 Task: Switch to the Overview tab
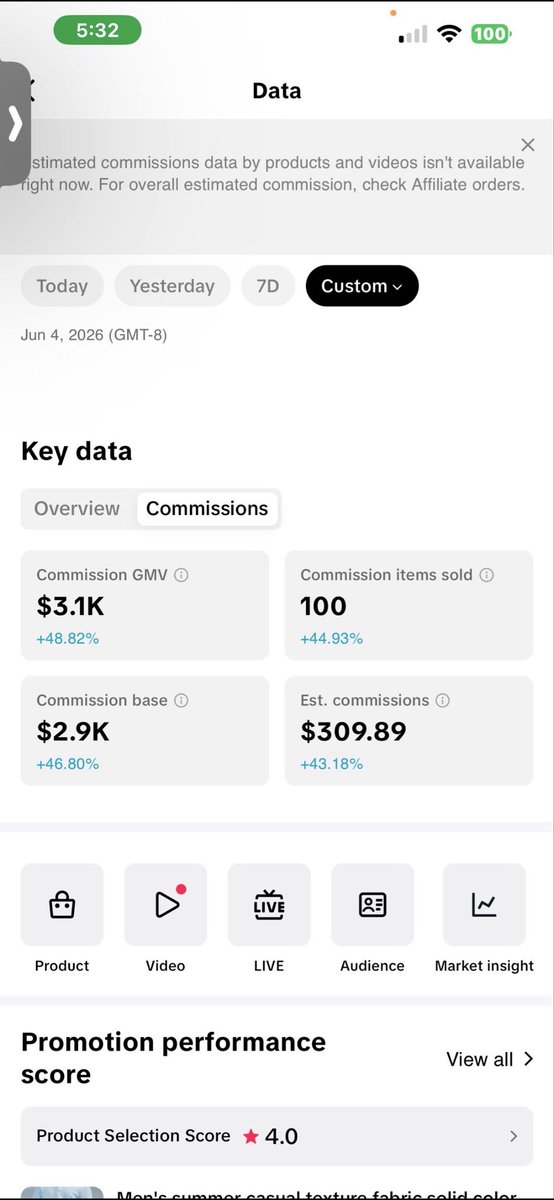(77, 508)
